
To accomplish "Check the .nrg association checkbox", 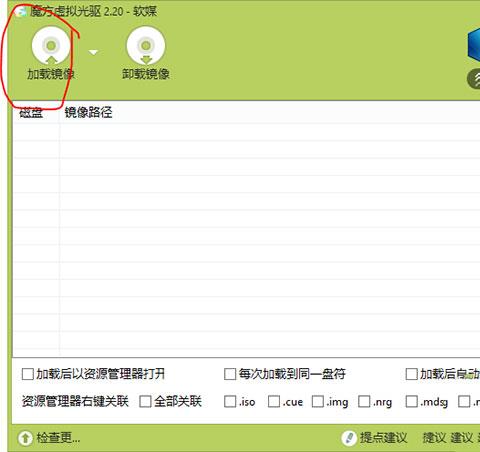I will tap(364, 401).
